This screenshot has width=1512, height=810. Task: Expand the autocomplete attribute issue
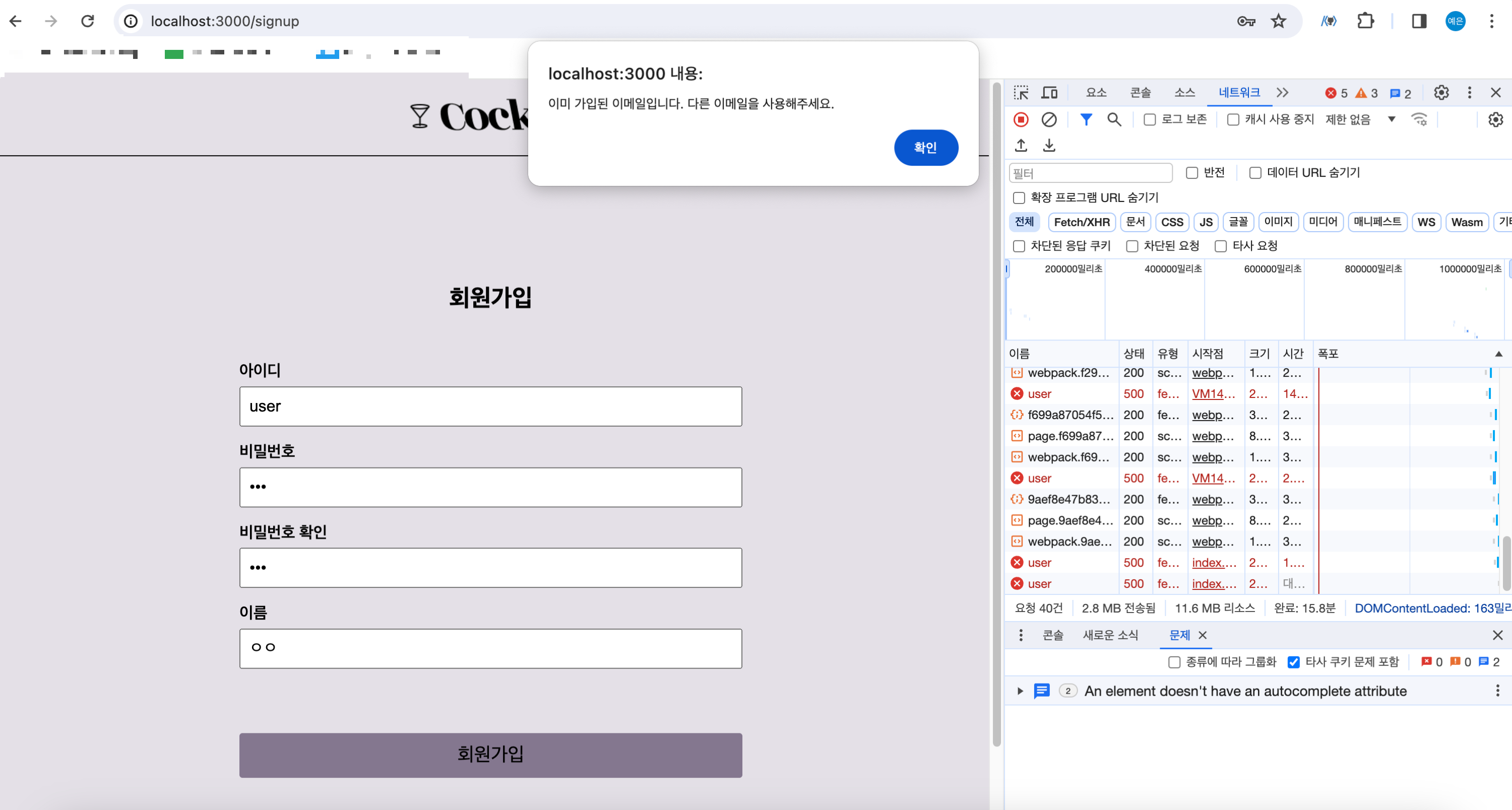pyautogui.click(x=1020, y=691)
